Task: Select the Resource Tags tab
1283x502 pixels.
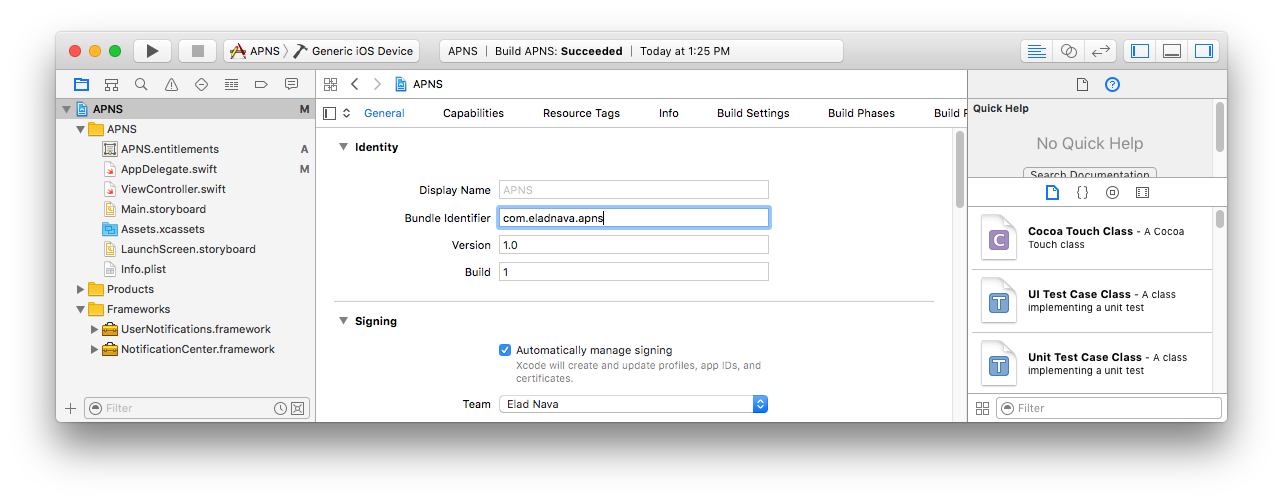Action: point(581,113)
